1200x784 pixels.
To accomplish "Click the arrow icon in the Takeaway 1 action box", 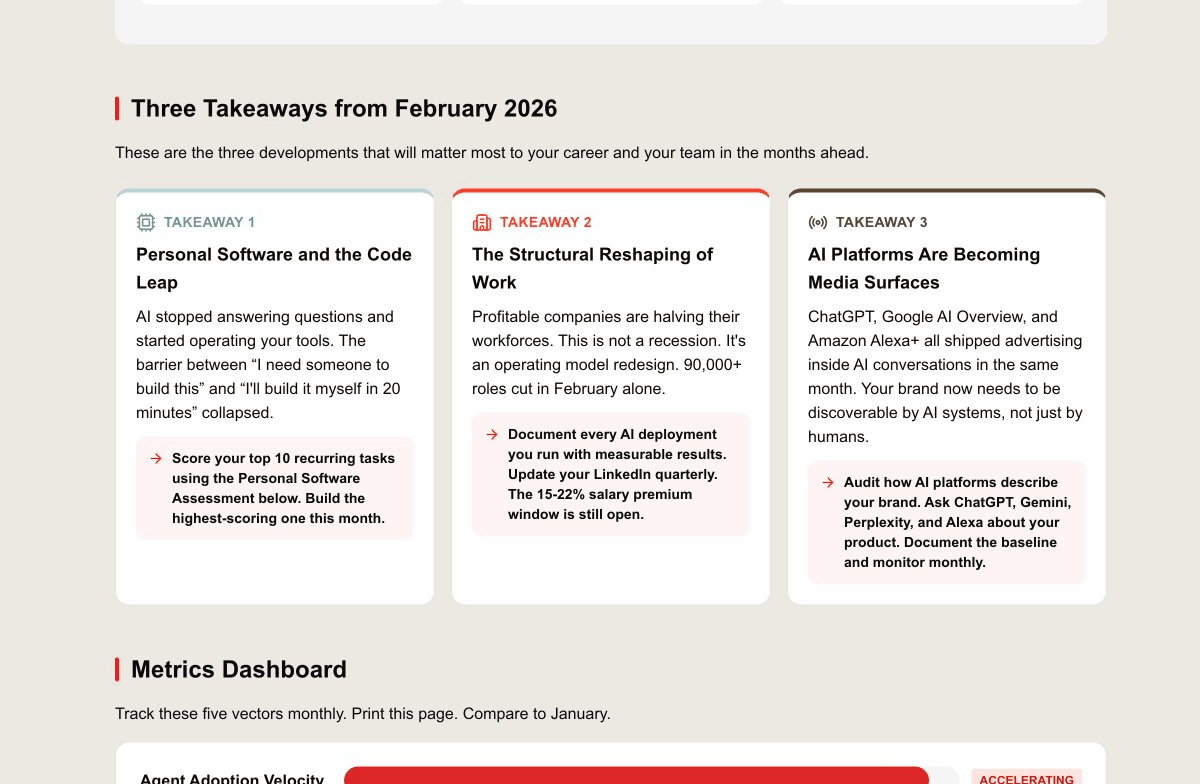I will click(156, 459).
